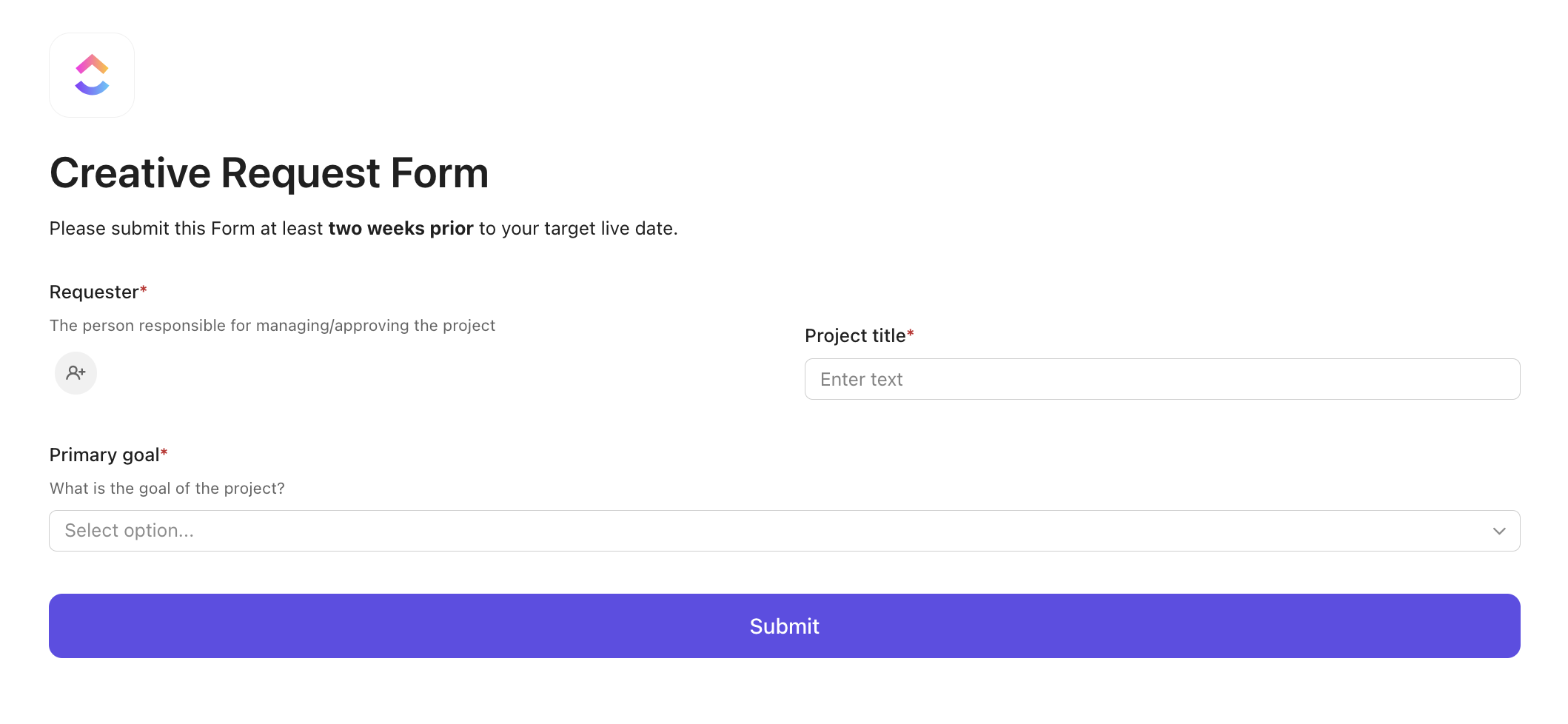Click the bold 'two weeks prior' text
Image resolution: width=1568 pixels, height=724 pixels.
pyautogui.click(x=401, y=229)
